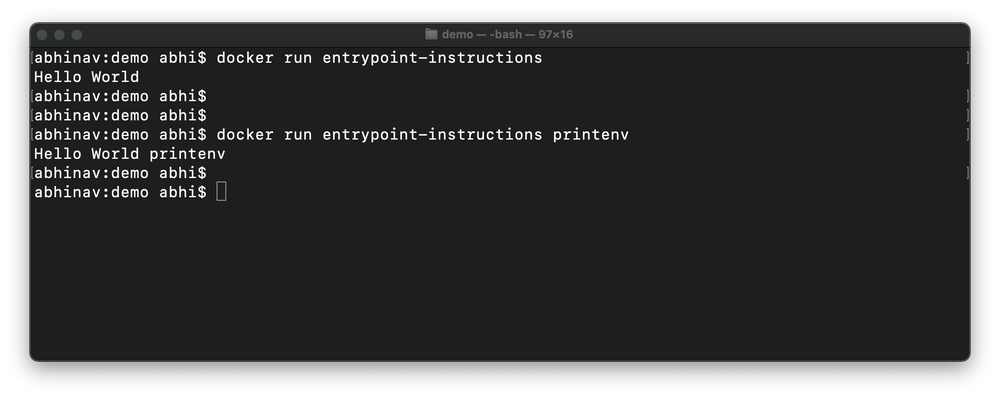Click the standalone 'Hello World' output line
Image resolution: width=1000 pixels, height=398 pixels.
(x=87, y=77)
